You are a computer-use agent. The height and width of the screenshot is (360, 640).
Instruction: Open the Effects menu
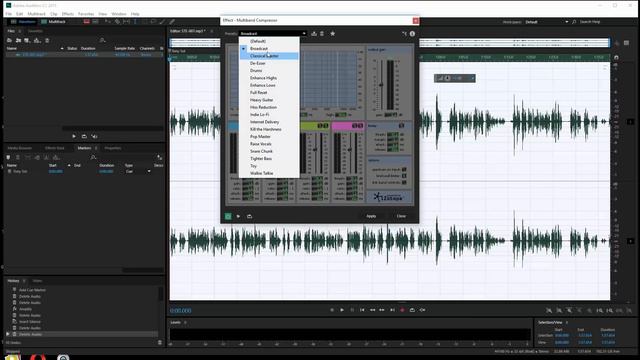[x=68, y=14]
